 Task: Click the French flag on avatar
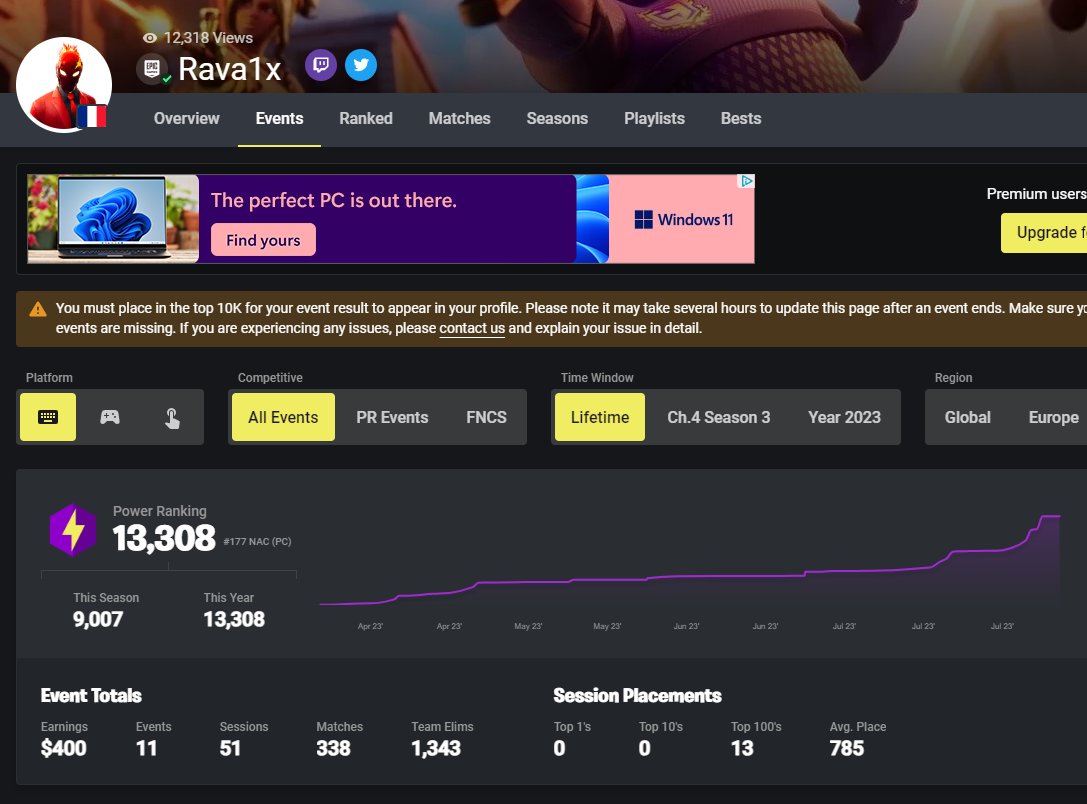(x=92, y=116)
